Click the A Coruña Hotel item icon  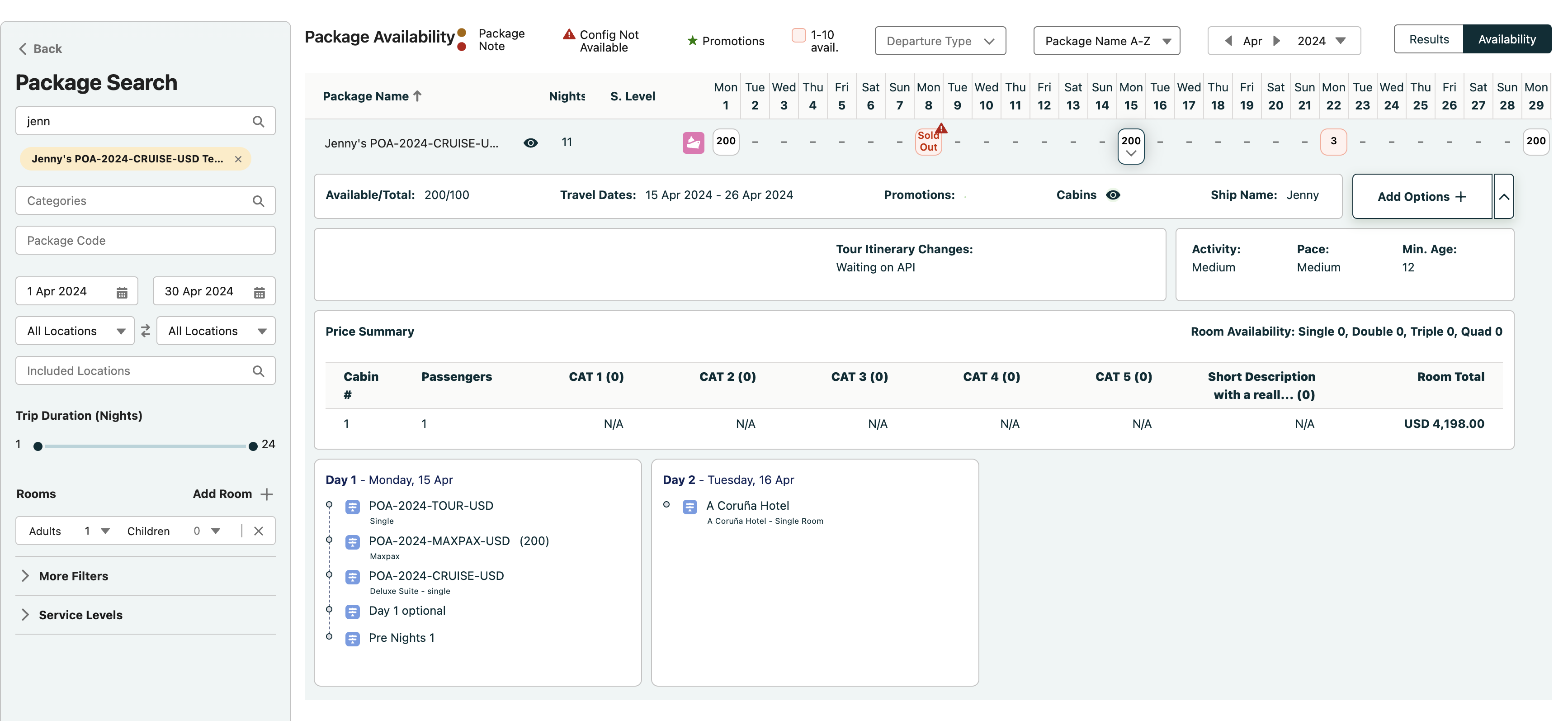tap(690, 507)
